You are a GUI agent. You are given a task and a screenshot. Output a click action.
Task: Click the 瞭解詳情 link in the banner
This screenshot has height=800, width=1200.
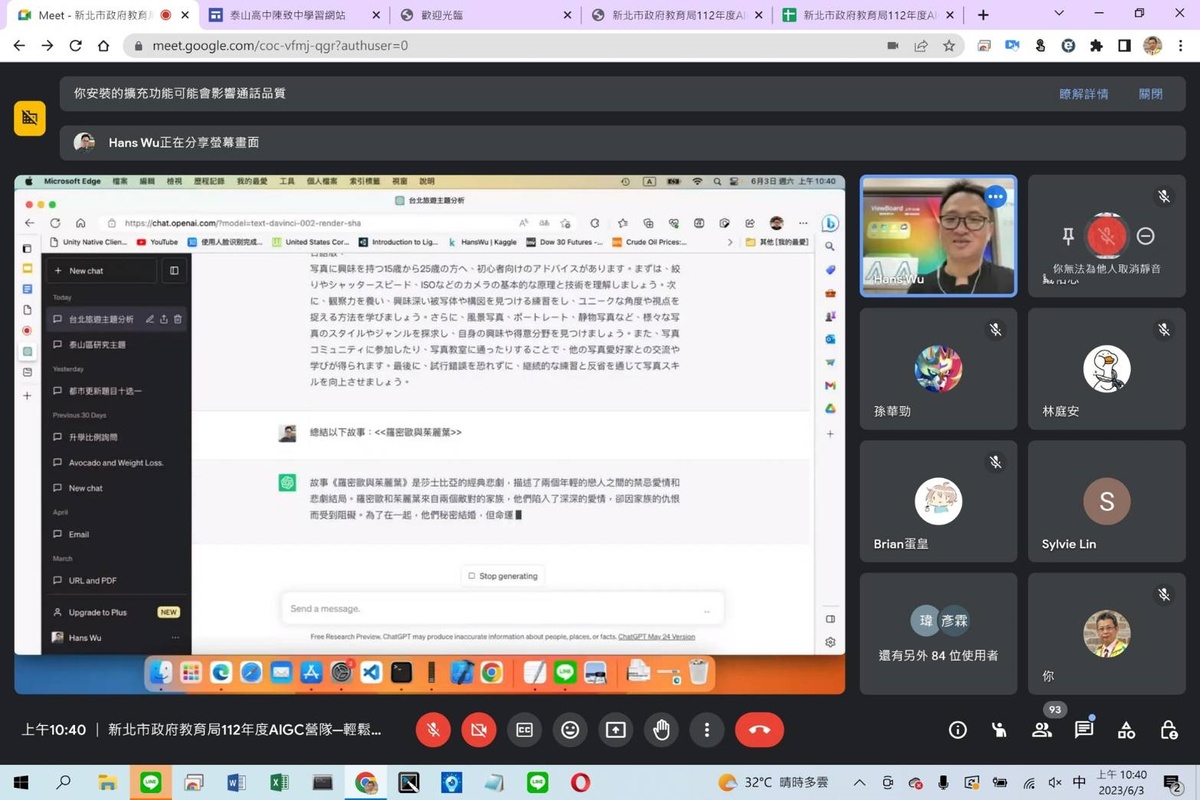coord(1084,94)
